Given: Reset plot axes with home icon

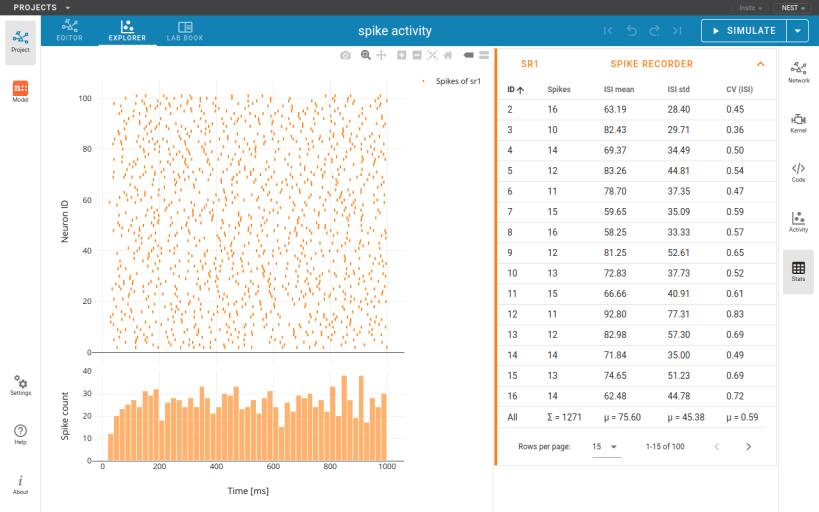Looking at the screenshot, I should click(x=448, y=55).
